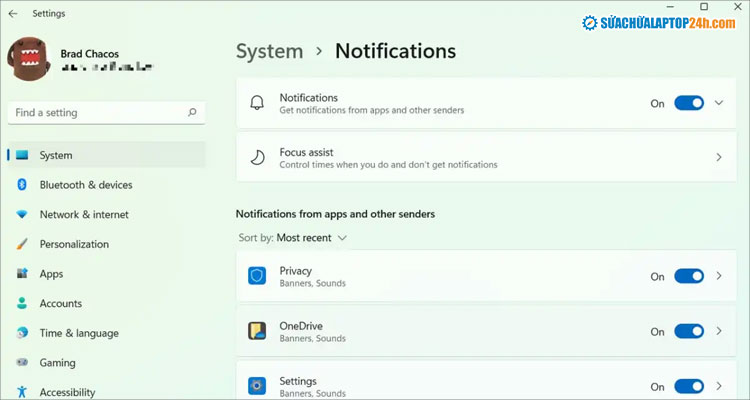The height and width of the screenshot is (400, 750).
Task: Click the Personalization paintbrush icon
Action: click(x=21, y=244)
